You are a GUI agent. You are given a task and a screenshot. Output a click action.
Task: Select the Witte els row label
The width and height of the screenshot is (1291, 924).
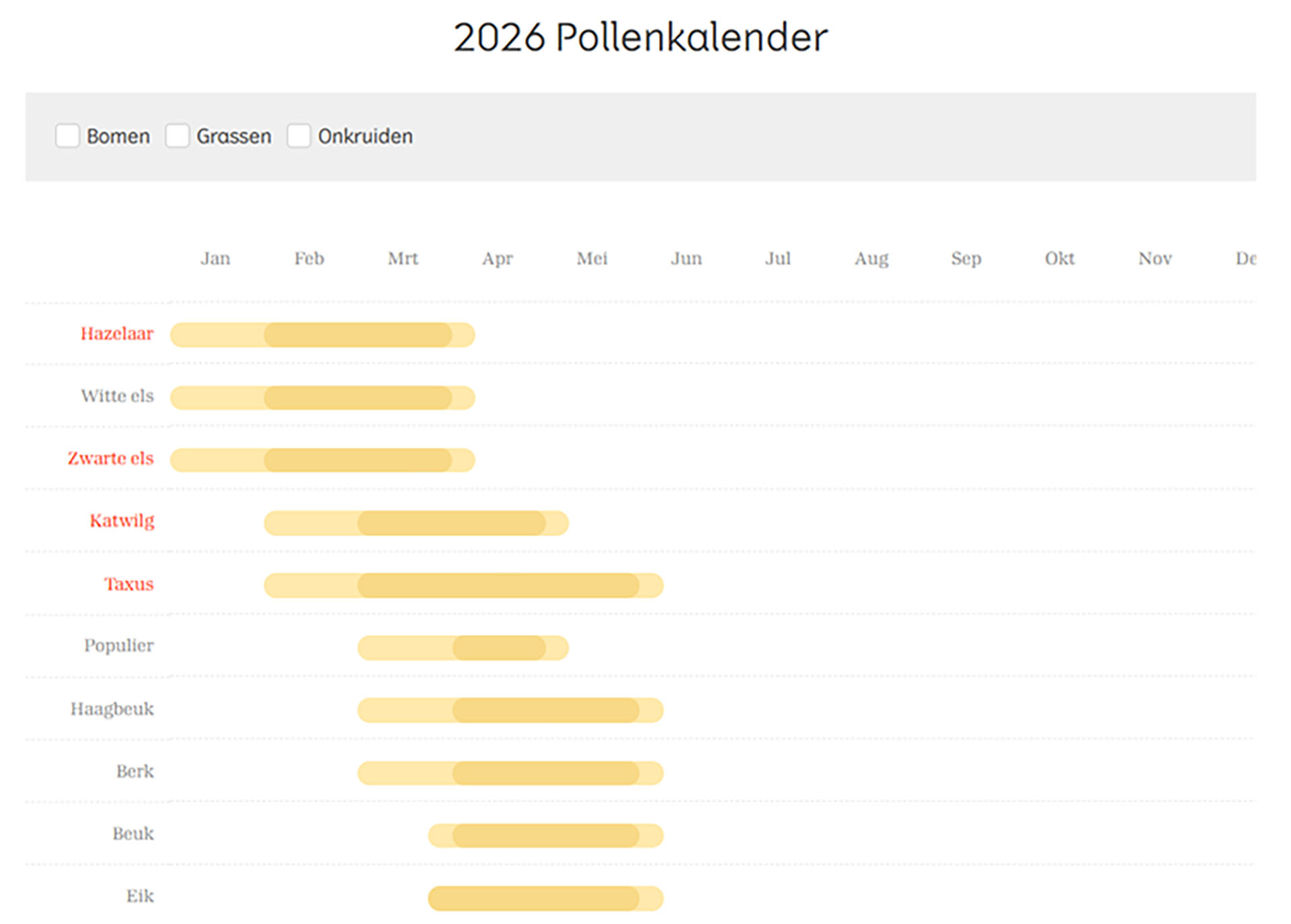click(117, 396)
